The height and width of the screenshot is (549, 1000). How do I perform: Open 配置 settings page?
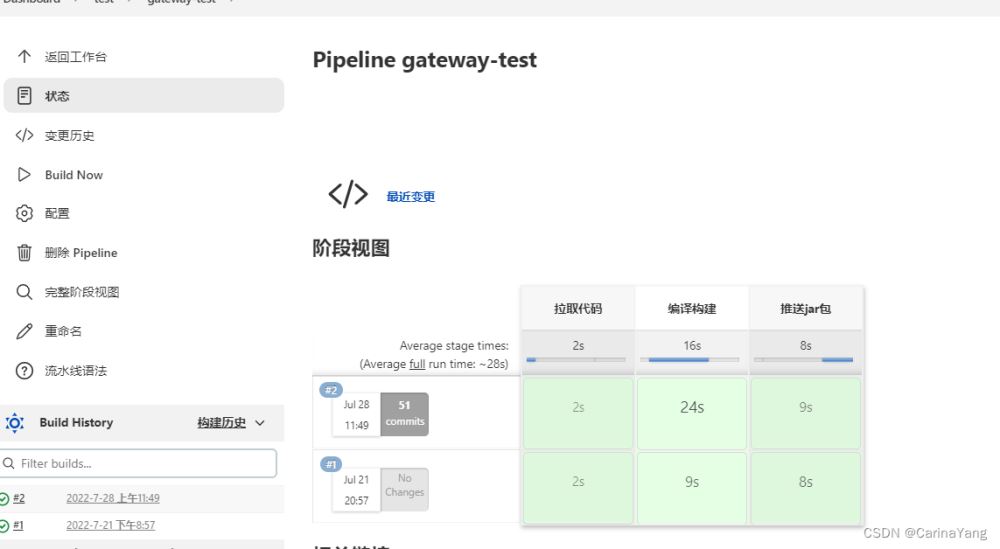pyautogui.click(x=57, y=213)
